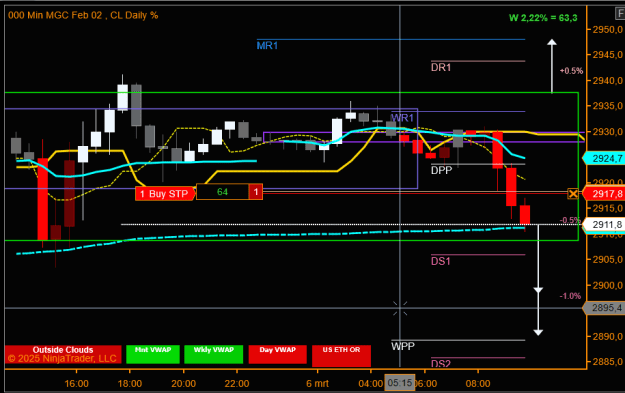The image size is (625, 393).
Task: Click the DR1 pivot label
Action: tap(441, 67)
